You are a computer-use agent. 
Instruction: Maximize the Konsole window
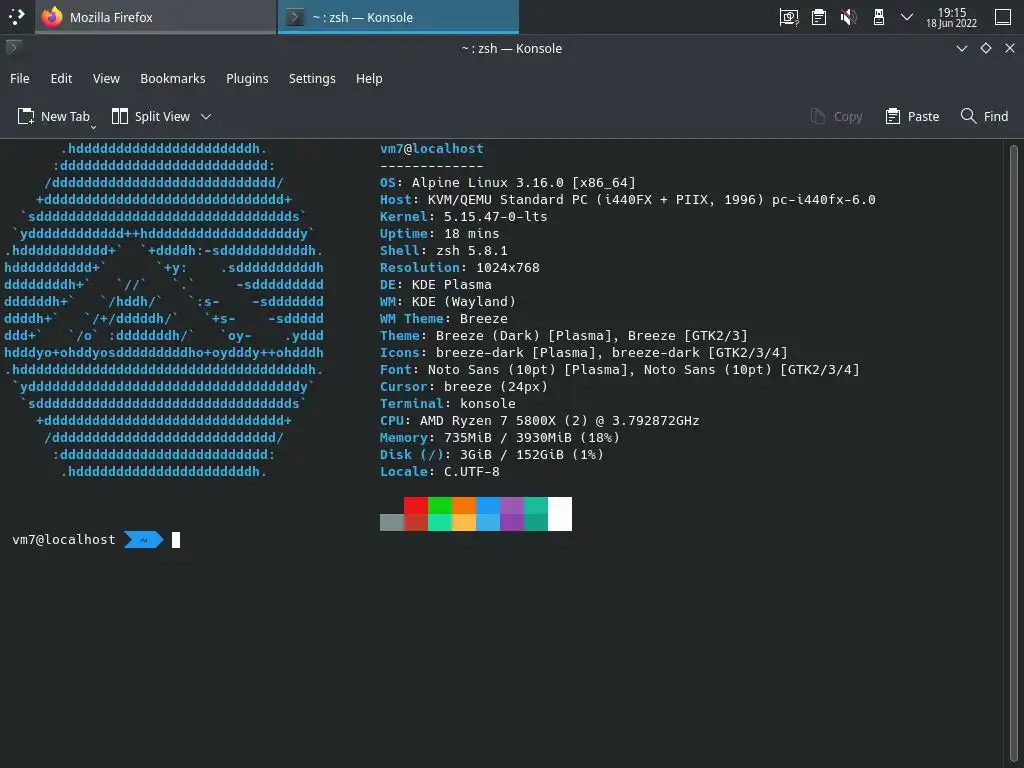click(986, 48)
